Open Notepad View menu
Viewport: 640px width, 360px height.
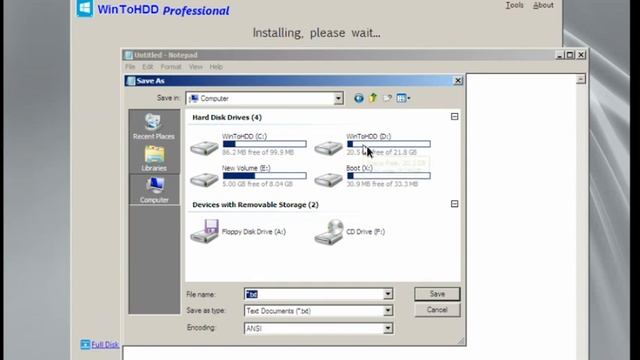[196, 67]
